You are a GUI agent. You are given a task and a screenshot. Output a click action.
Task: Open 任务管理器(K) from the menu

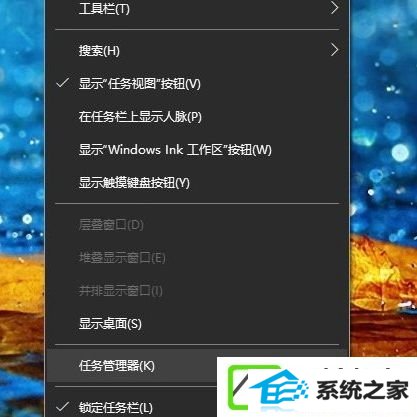coord(132,366)
